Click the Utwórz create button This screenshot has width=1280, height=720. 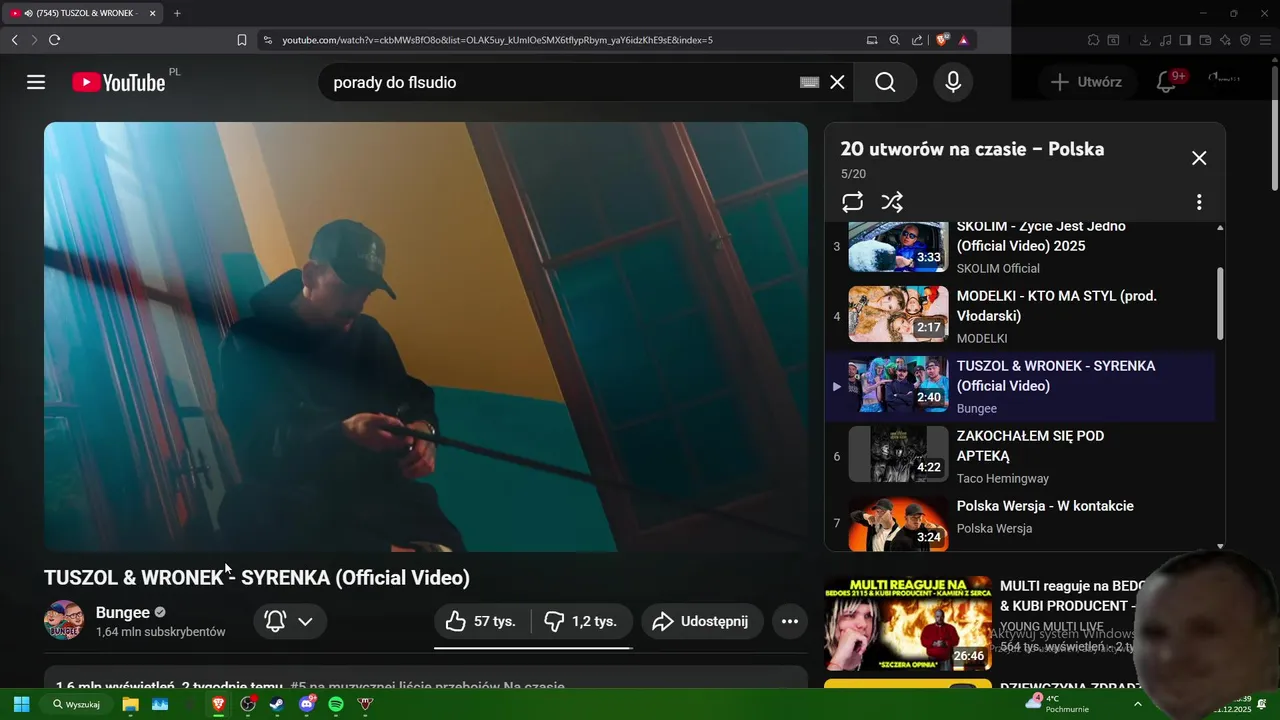pos(1086,82)
